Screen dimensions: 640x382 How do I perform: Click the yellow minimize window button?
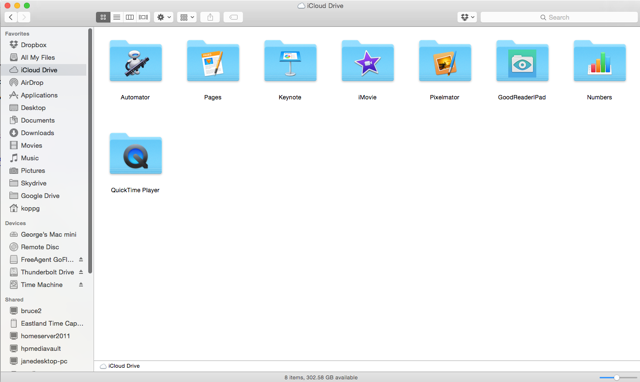tap(17, 5)
